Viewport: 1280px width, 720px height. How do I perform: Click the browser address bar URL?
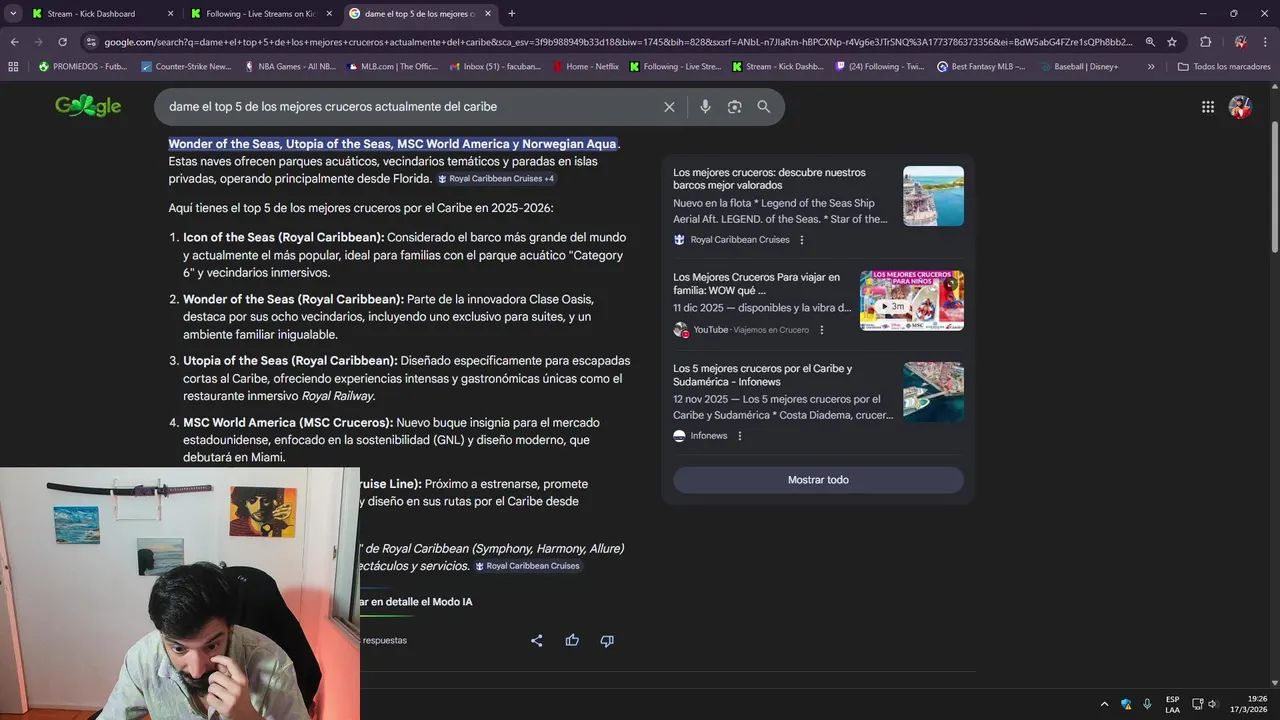[x=618, y=42]
